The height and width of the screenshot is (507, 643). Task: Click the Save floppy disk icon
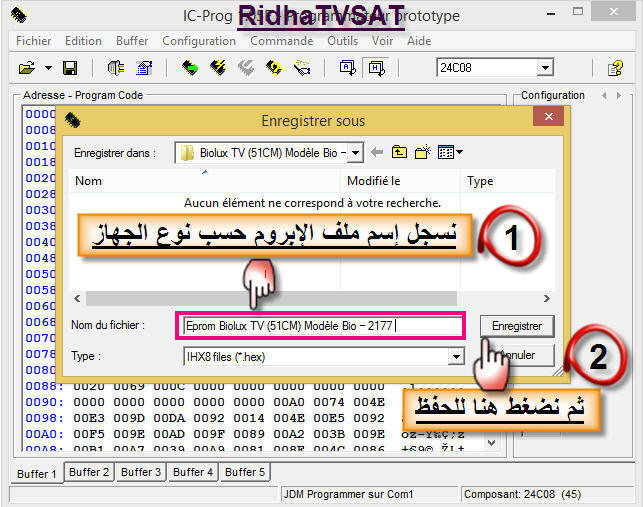[70, 68]
